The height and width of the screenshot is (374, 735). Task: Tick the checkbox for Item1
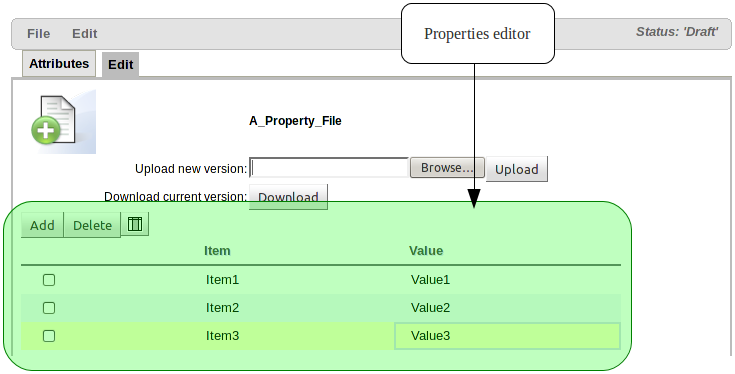(x=49, y=280)
